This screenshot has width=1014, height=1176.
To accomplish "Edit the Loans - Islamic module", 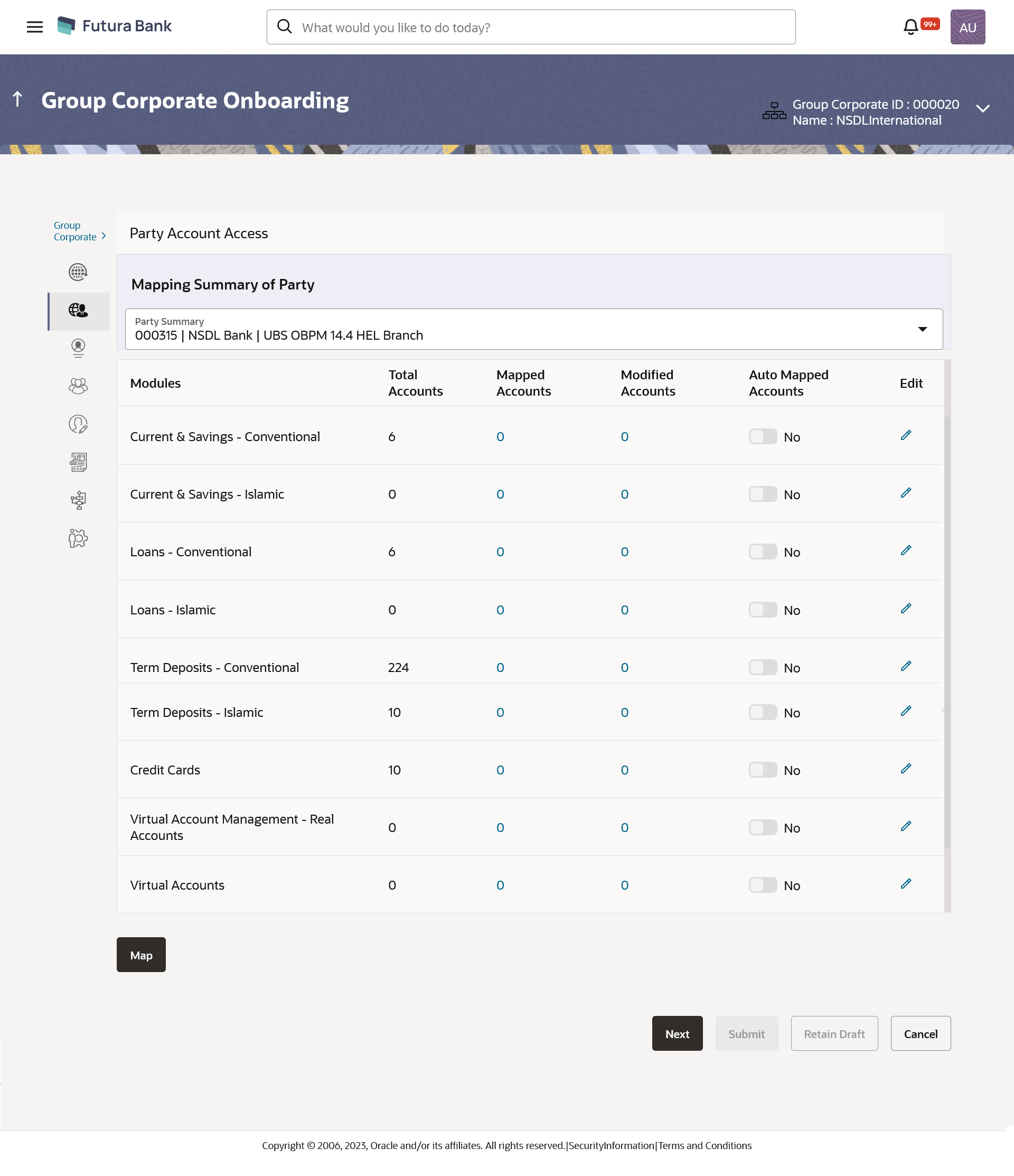I will pyautogui.click(x=906, y=609).
